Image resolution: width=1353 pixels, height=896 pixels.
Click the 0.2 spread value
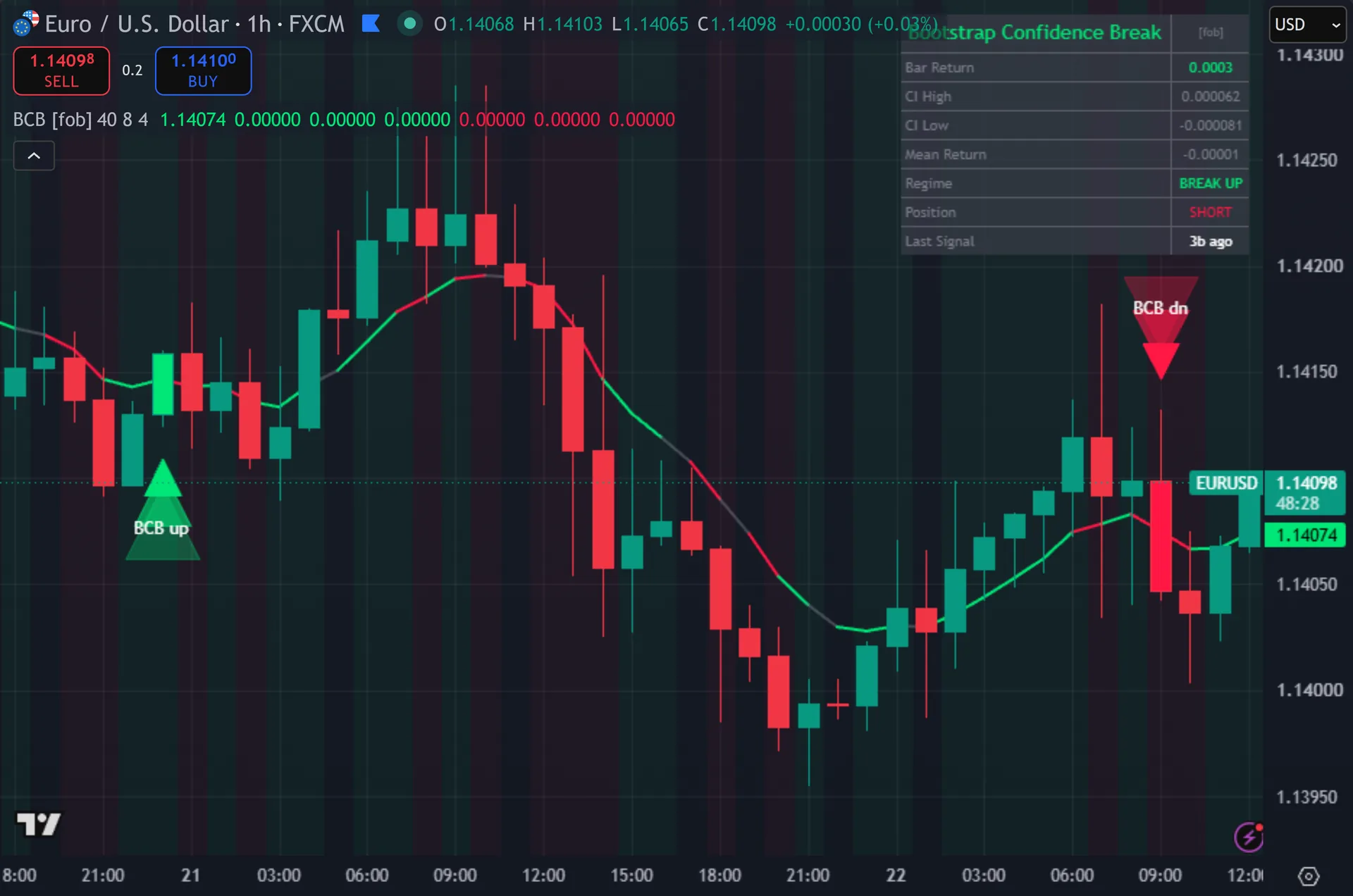tap(132, 70)
